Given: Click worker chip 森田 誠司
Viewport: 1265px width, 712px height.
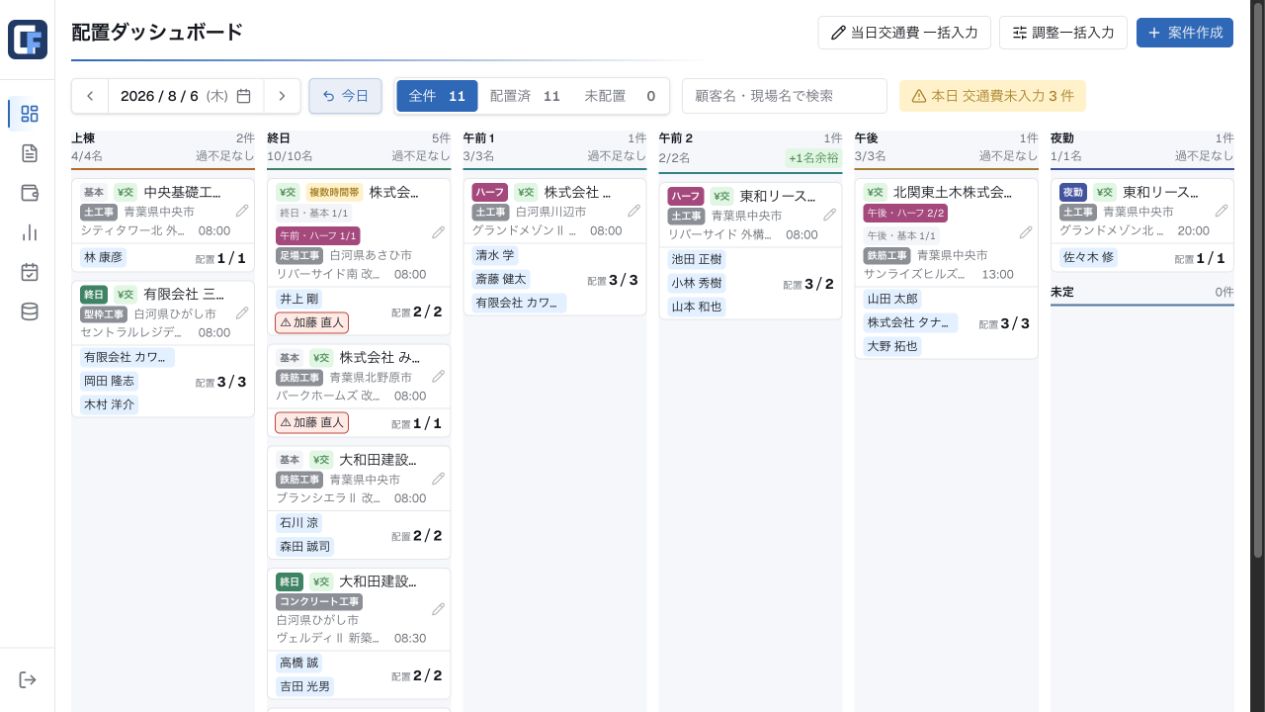Looking at the screenshot, I should [x=305, y=546].
